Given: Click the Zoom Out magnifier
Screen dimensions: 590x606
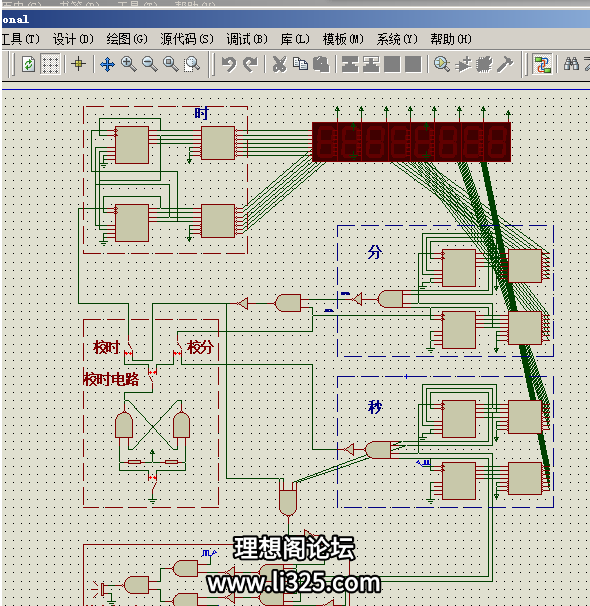Looking at the screenshot, I should pos(150,64).
